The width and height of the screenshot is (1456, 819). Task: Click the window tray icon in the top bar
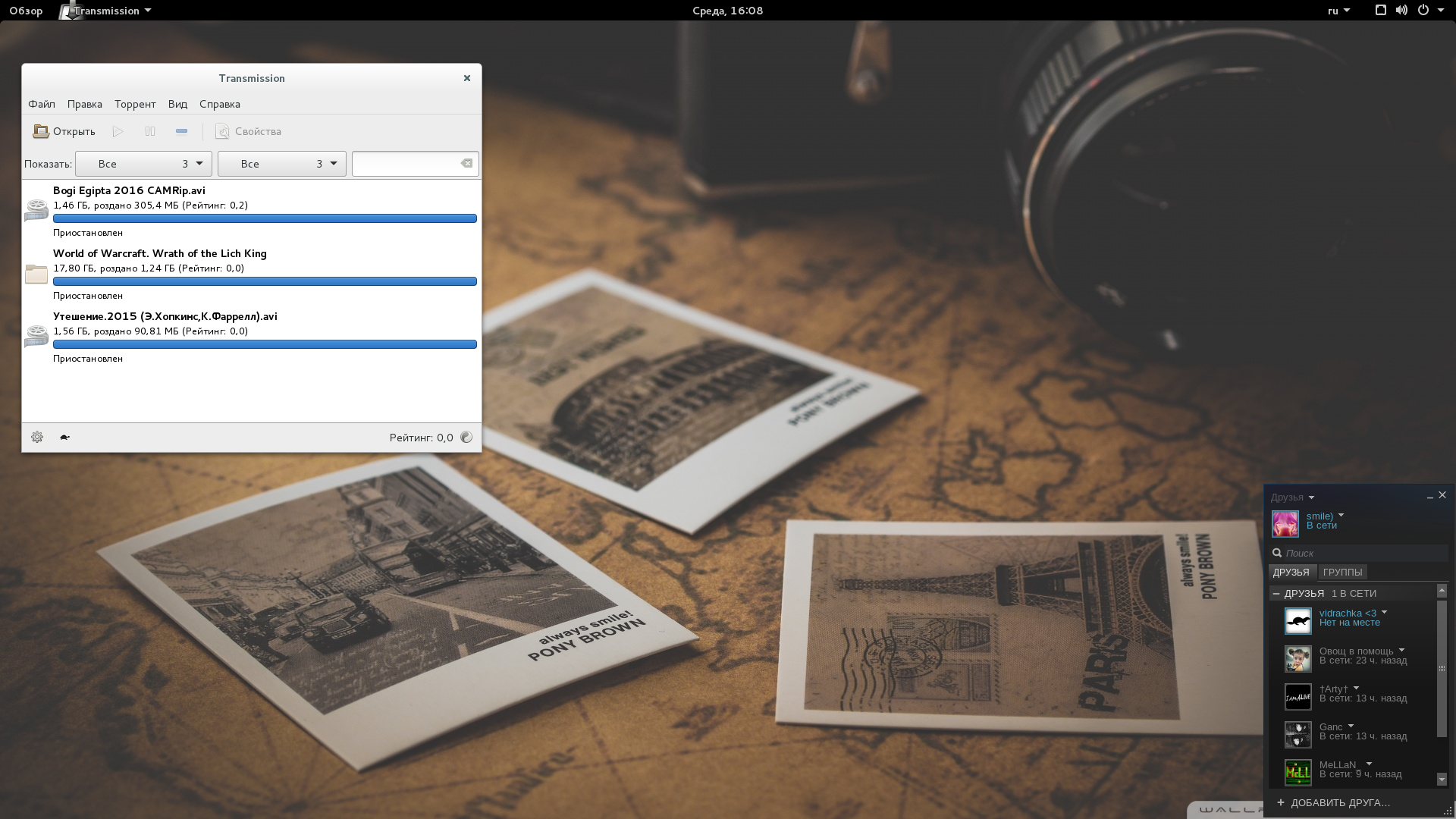coord(1381,11)
